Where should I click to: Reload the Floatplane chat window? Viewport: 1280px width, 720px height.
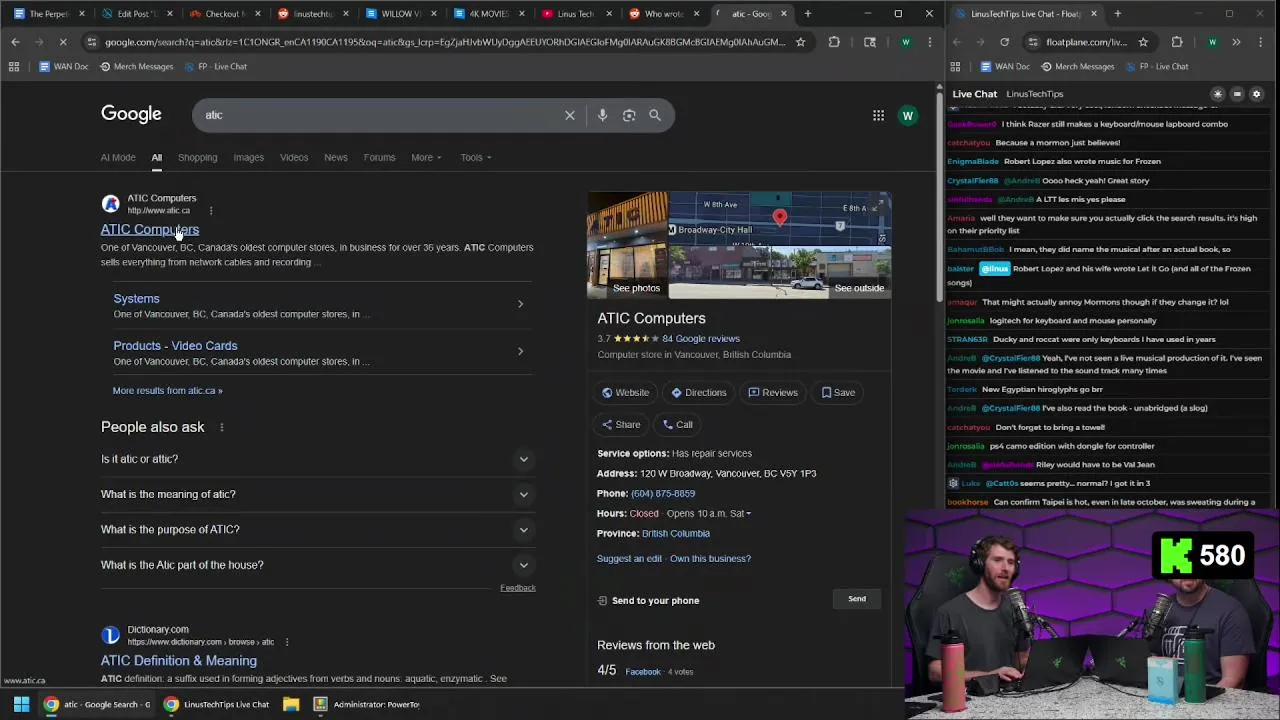pos(1004,42)
